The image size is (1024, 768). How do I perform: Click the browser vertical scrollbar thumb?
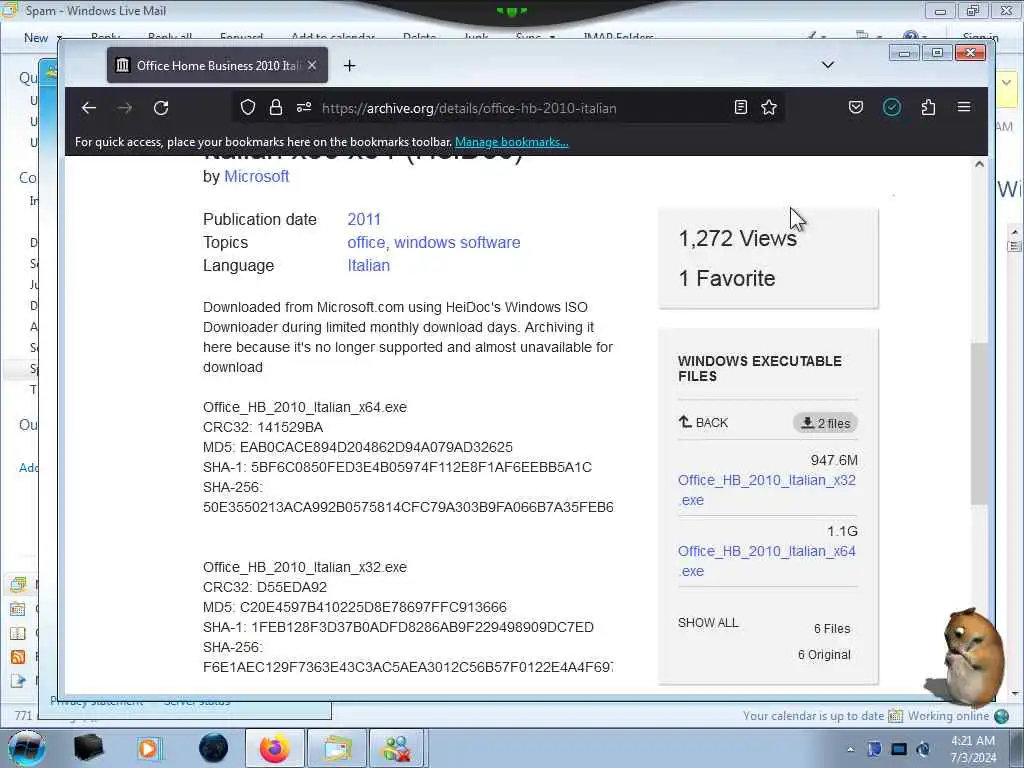[x=979, y=423]
